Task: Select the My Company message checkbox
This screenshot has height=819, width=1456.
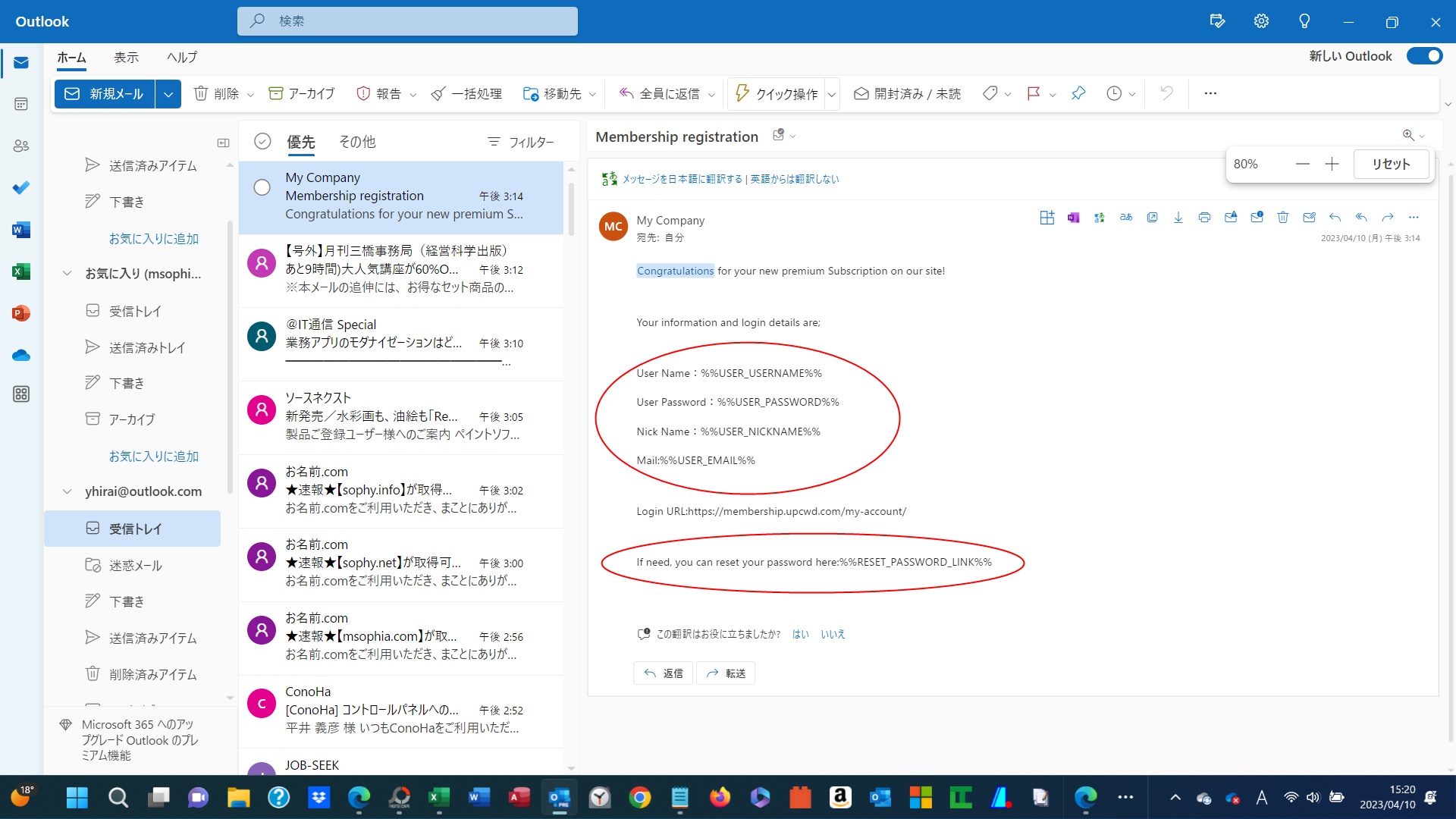Action: click(262, 187)
